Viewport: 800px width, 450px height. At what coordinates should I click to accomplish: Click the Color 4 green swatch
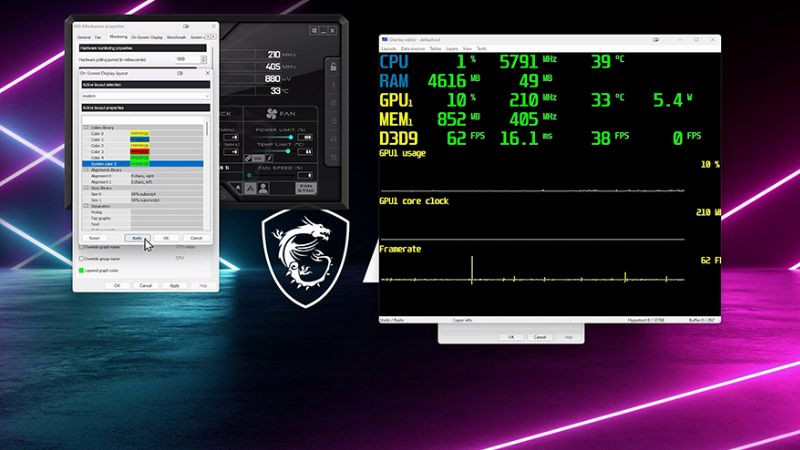coord(140,158)
